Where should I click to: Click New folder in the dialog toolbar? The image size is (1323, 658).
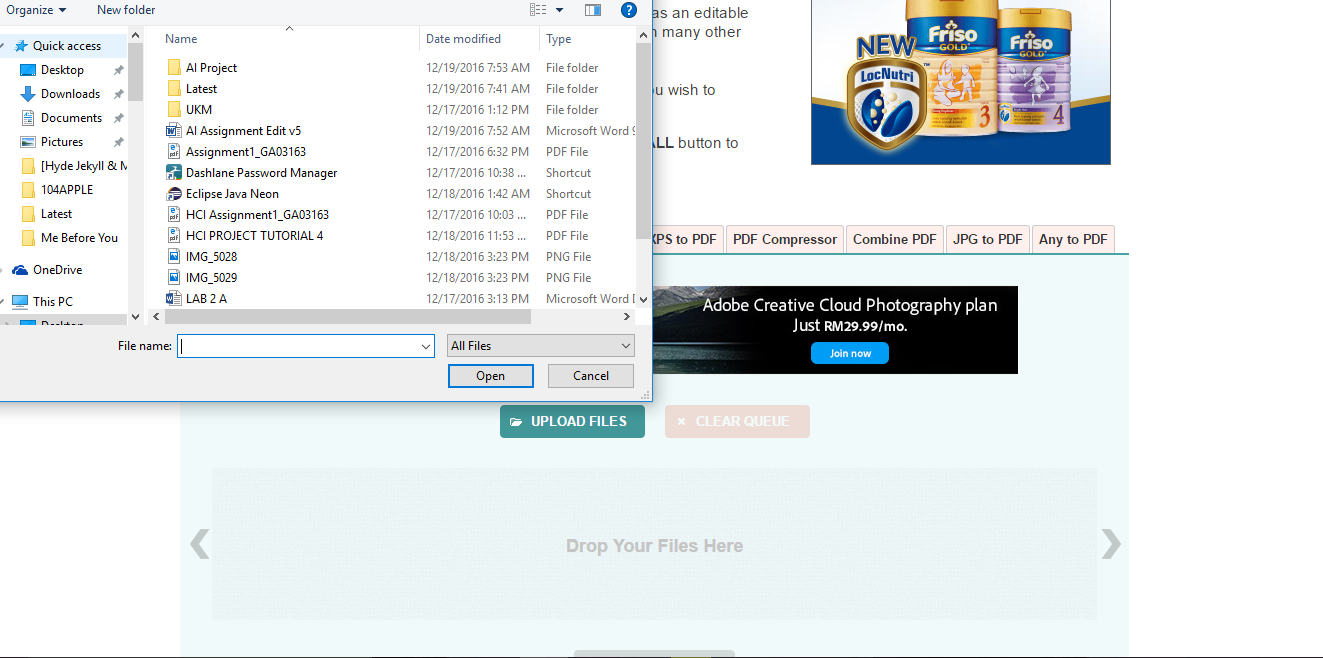126,10
